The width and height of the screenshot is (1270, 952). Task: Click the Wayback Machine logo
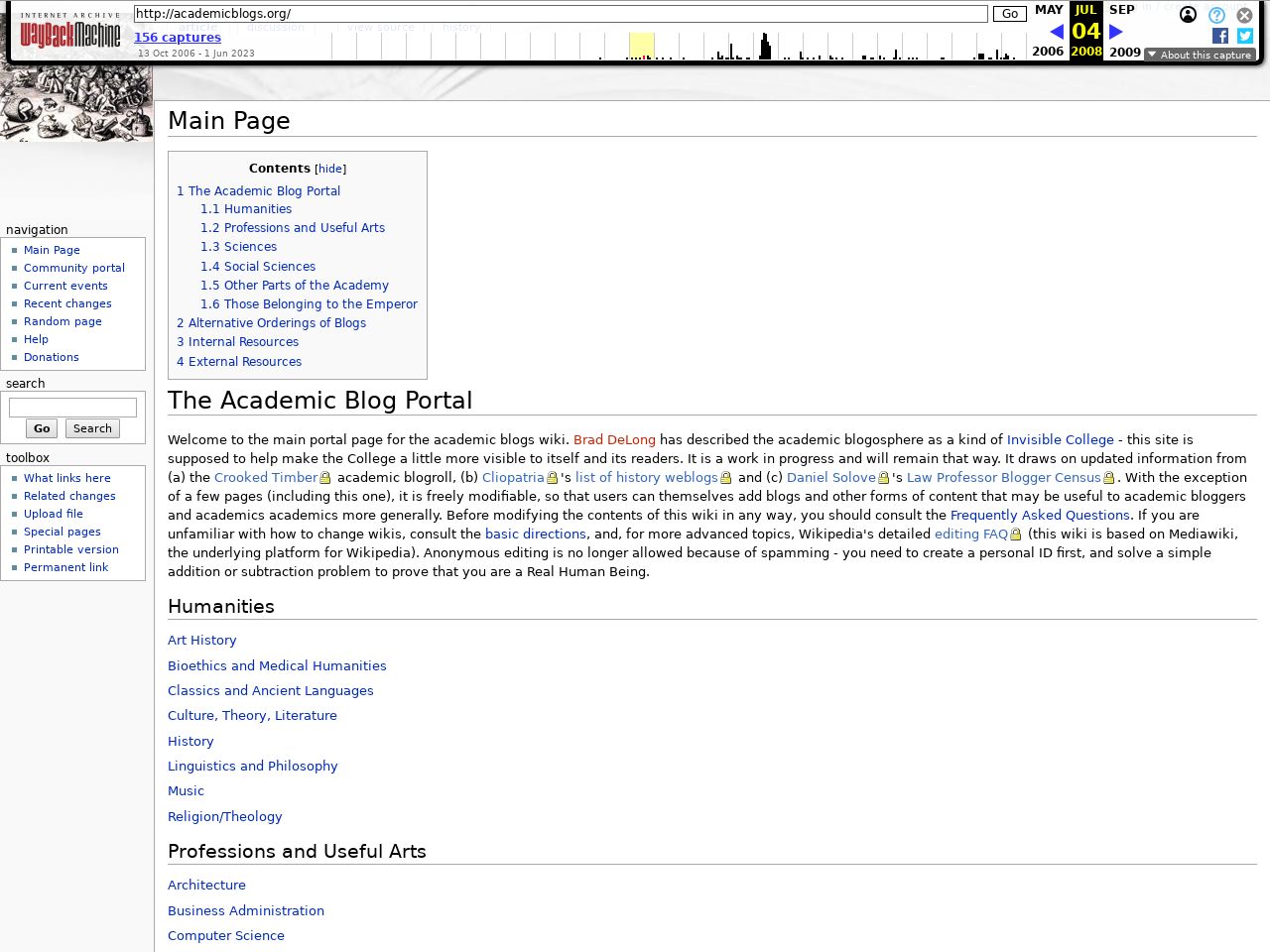[69, 33]
